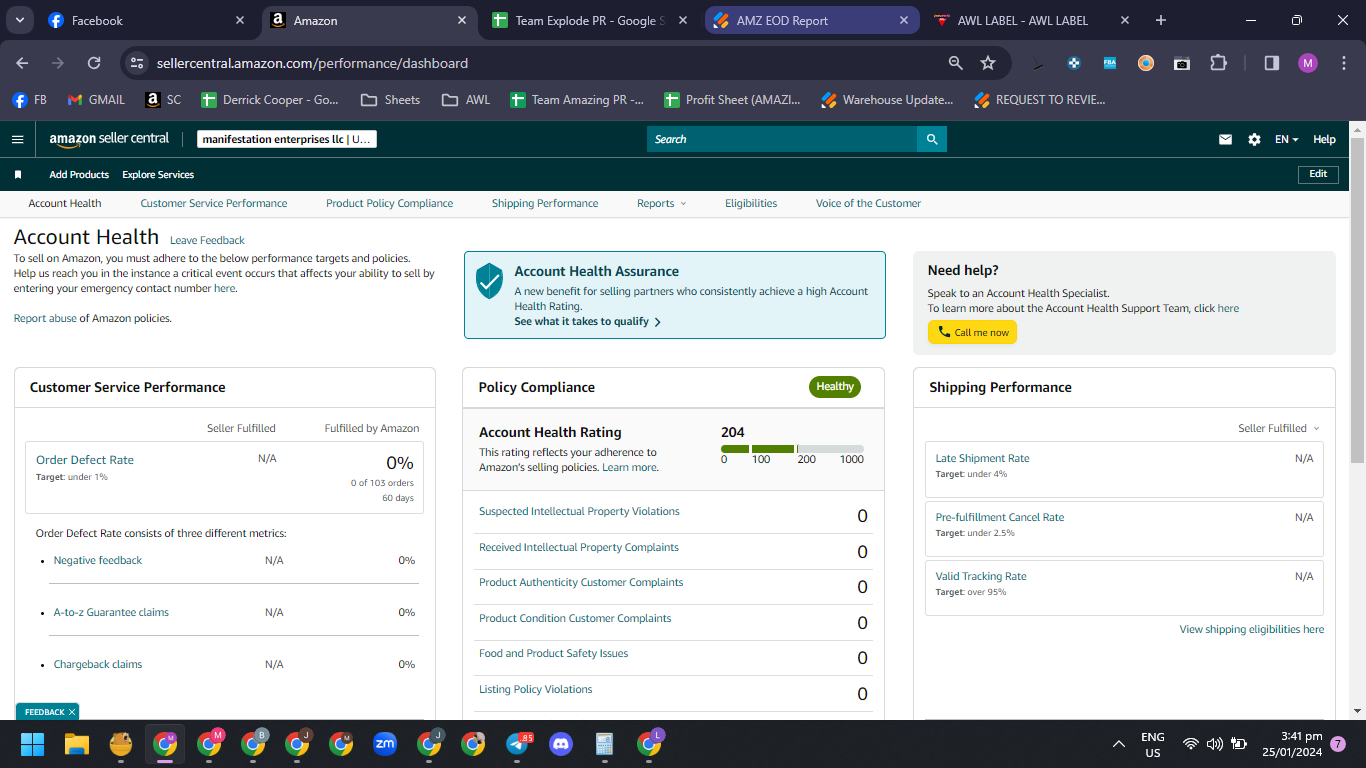Click the orange circle extension icon in the toolbar
Image resolution: width=1366 pixels, height=768 pixels.
coord(1146,63)
